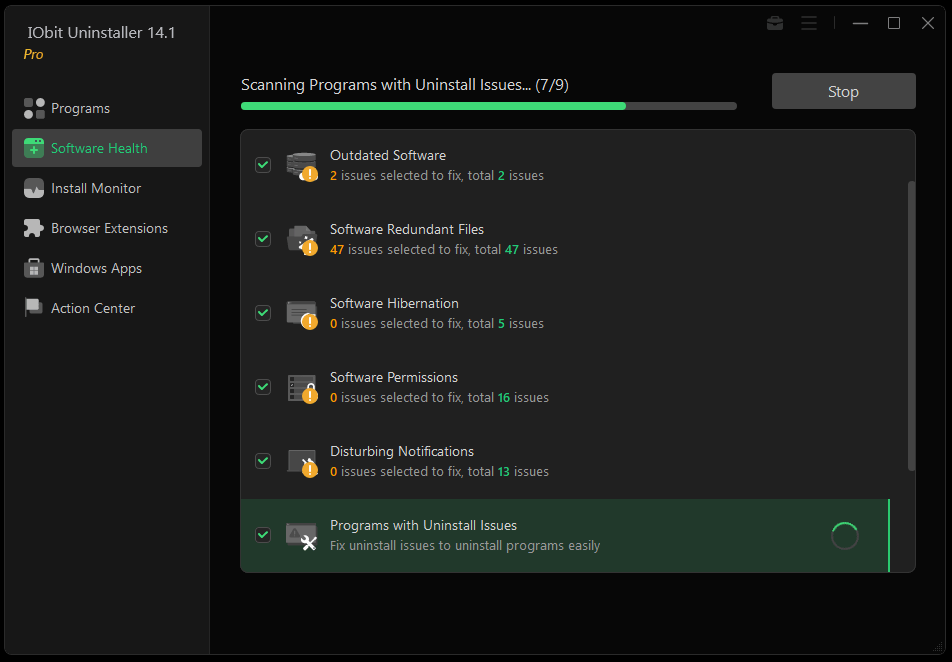
Task: Click the scanning spinner indicator
Action: coord(845,536)
